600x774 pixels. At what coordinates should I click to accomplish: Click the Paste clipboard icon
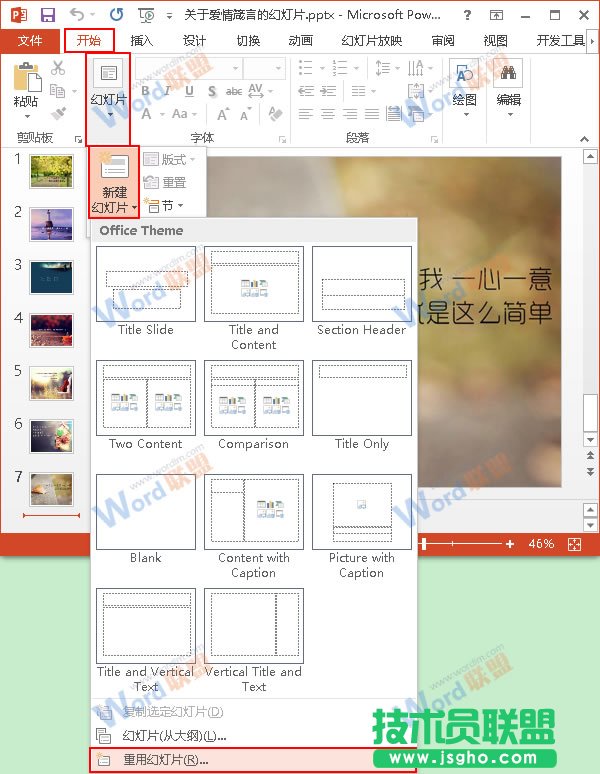tap(27, 77)
